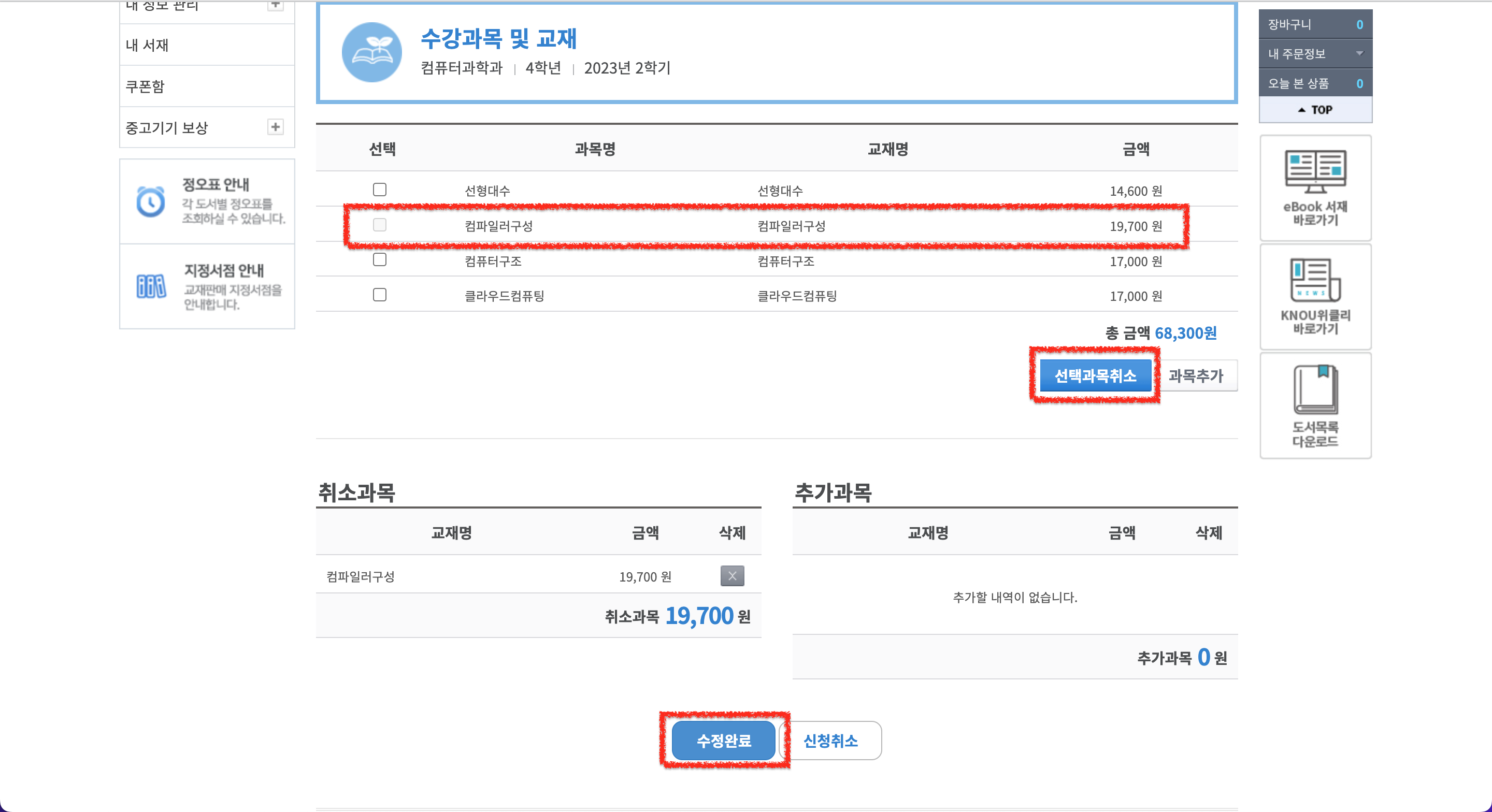Expand the 중고기기 보상 plus button
1492x812 pixels.
(276, 127)
